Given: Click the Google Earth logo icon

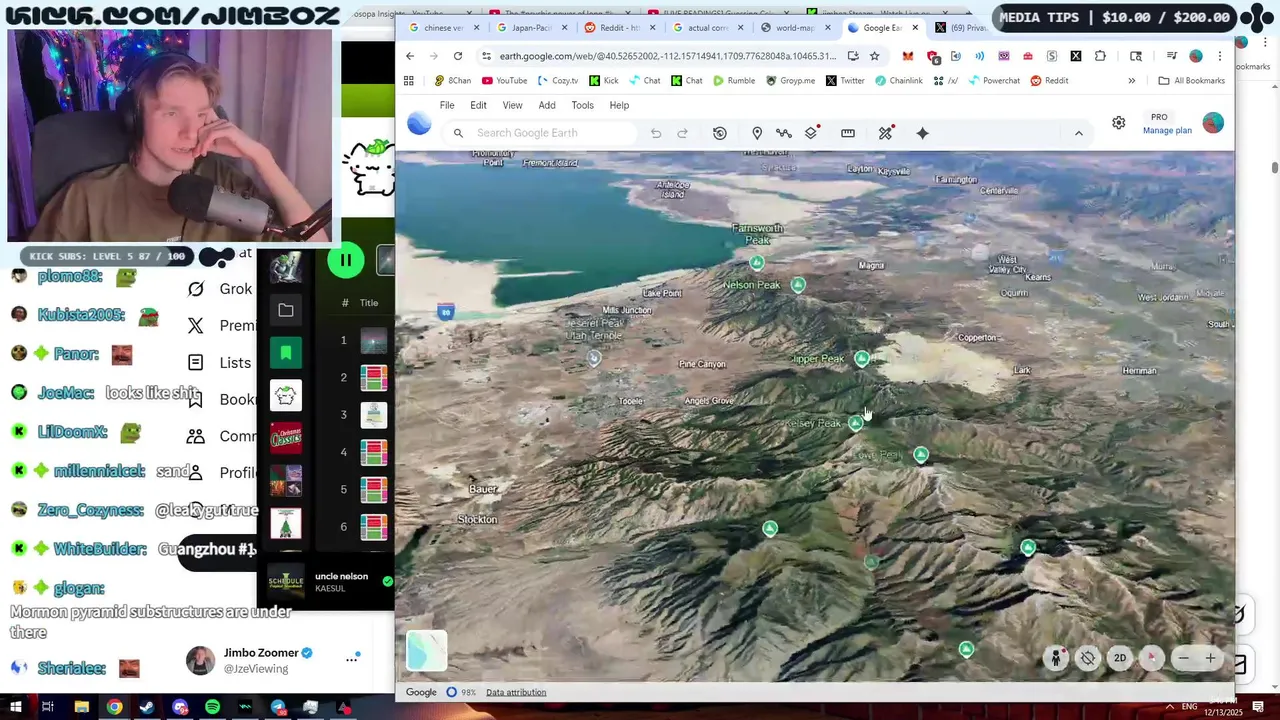Looking at the screenshot, I should 419,123.
